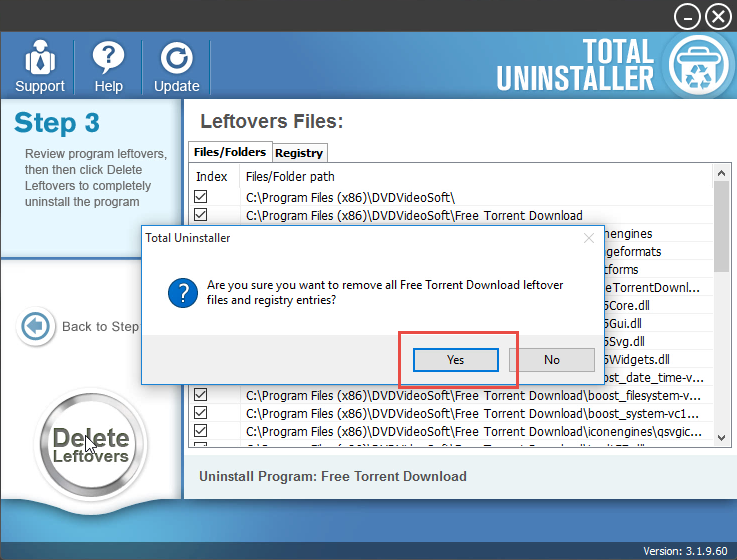Minimize the Total Uninstaller window
The height and width of the screenshot is (560, 737).
tap(687, 17)
